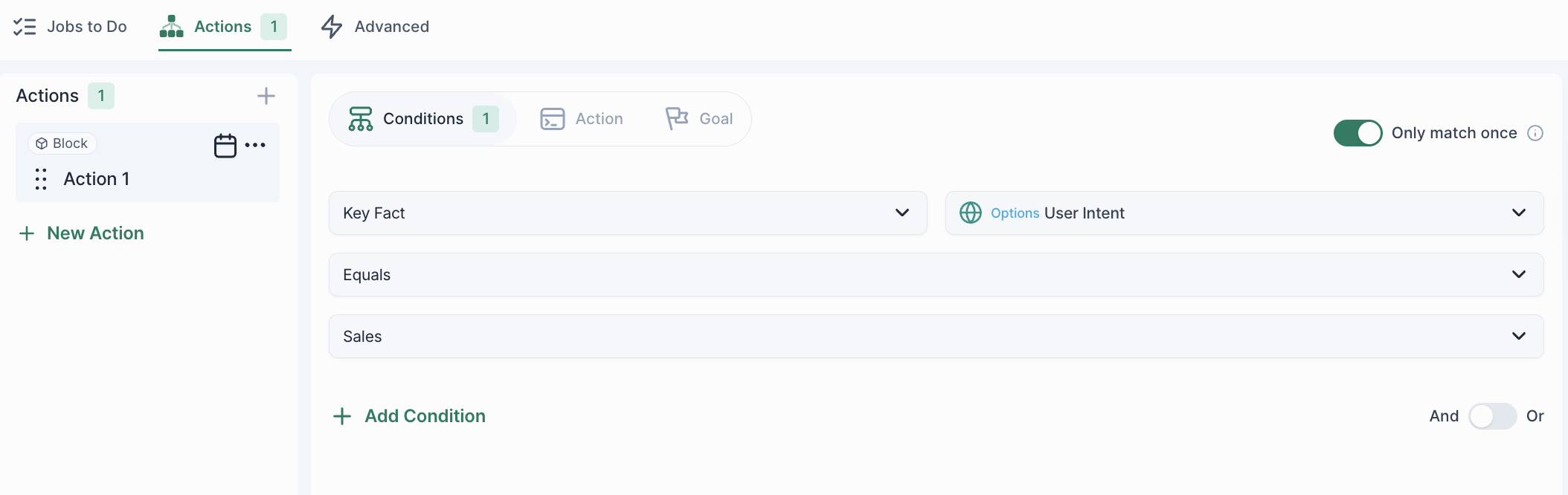Screen dimensions: 1568x495
Task: Click the Block tag on Action 1
Action: [62, 143]
